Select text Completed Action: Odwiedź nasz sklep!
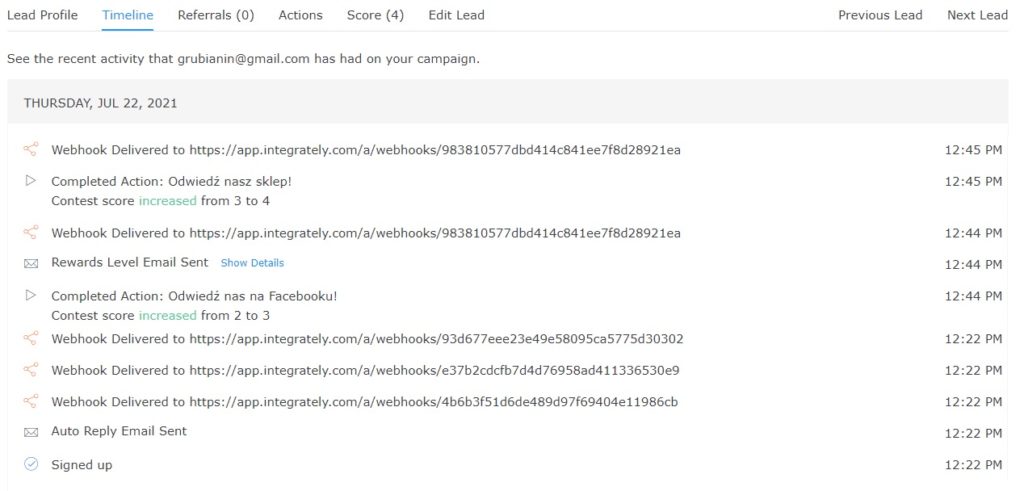The image size is (1024, 491). click(x=171, y=182)
